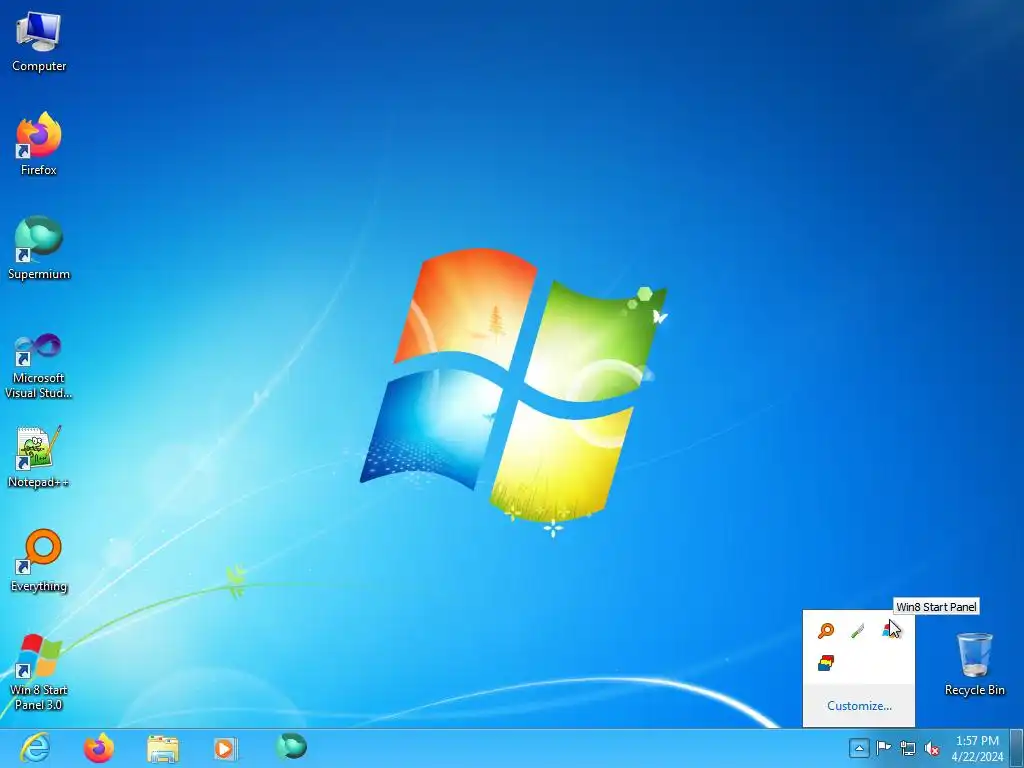Select the Supermium desktop shortcut
Screen dimensions: 1024x768
(x=39, y=248)
